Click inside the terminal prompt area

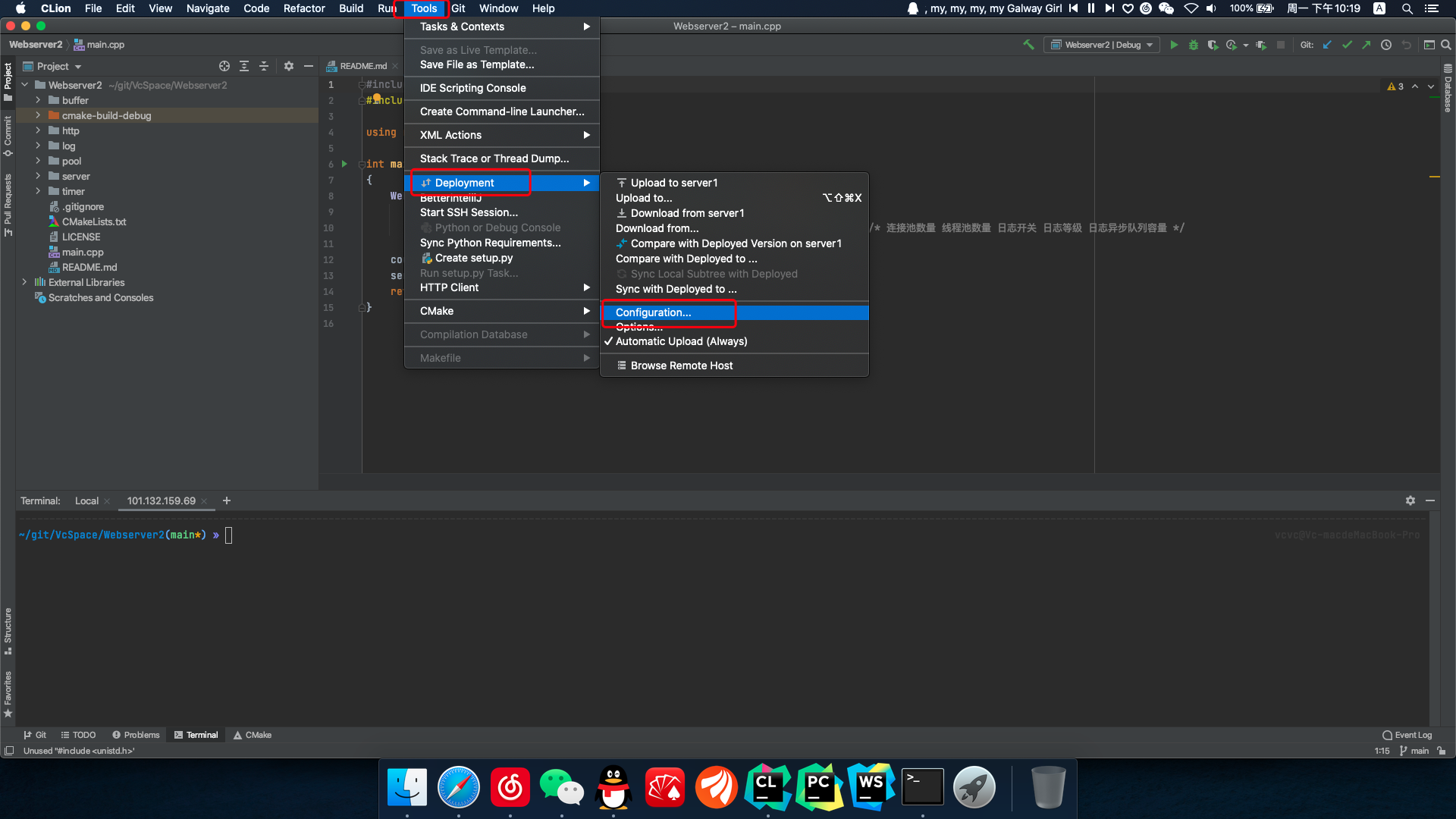pos(228,535)
